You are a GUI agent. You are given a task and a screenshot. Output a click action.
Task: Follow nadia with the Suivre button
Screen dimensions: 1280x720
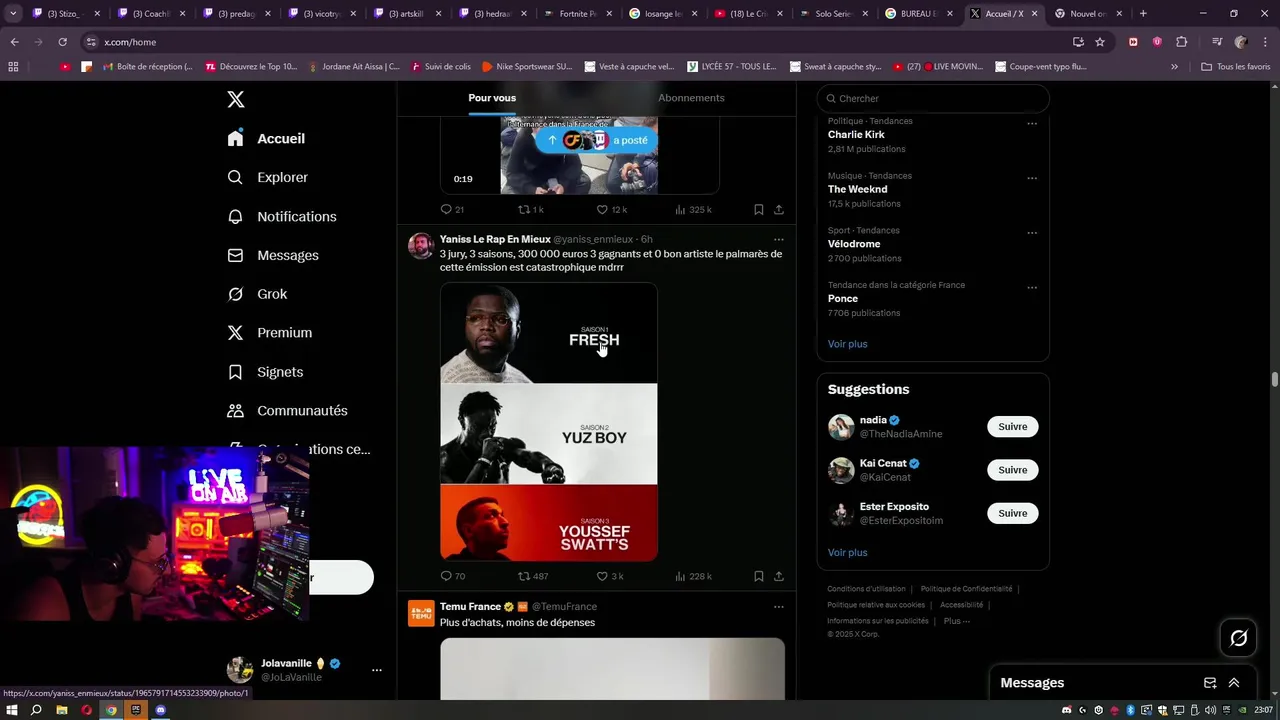(x=1013, y=427)
